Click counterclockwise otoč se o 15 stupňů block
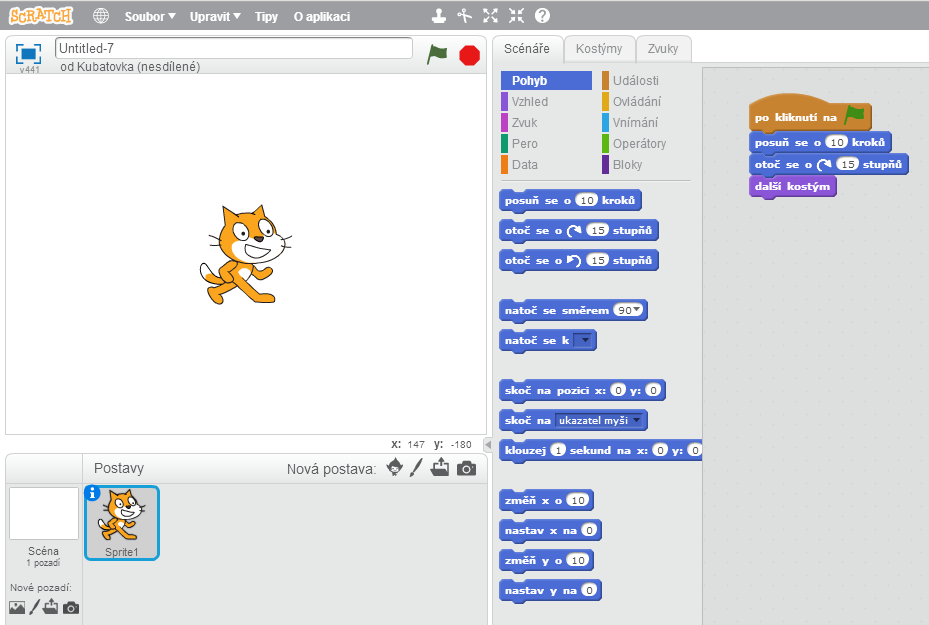The width and height of the screenshot is (929, 625). tap(579, 261)
